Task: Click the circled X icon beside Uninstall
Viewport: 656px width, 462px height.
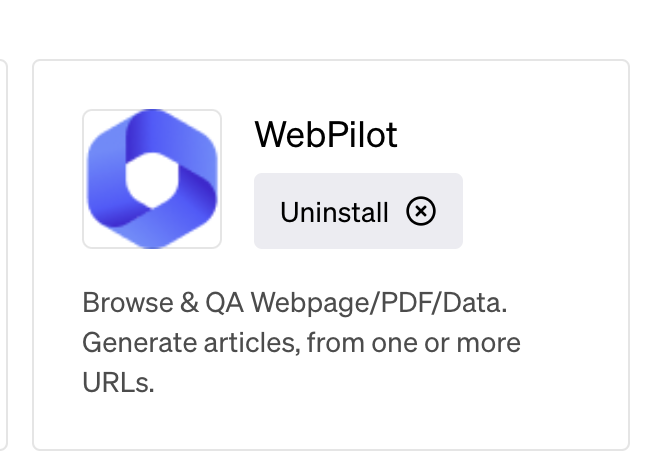Action: click(420, 211)
